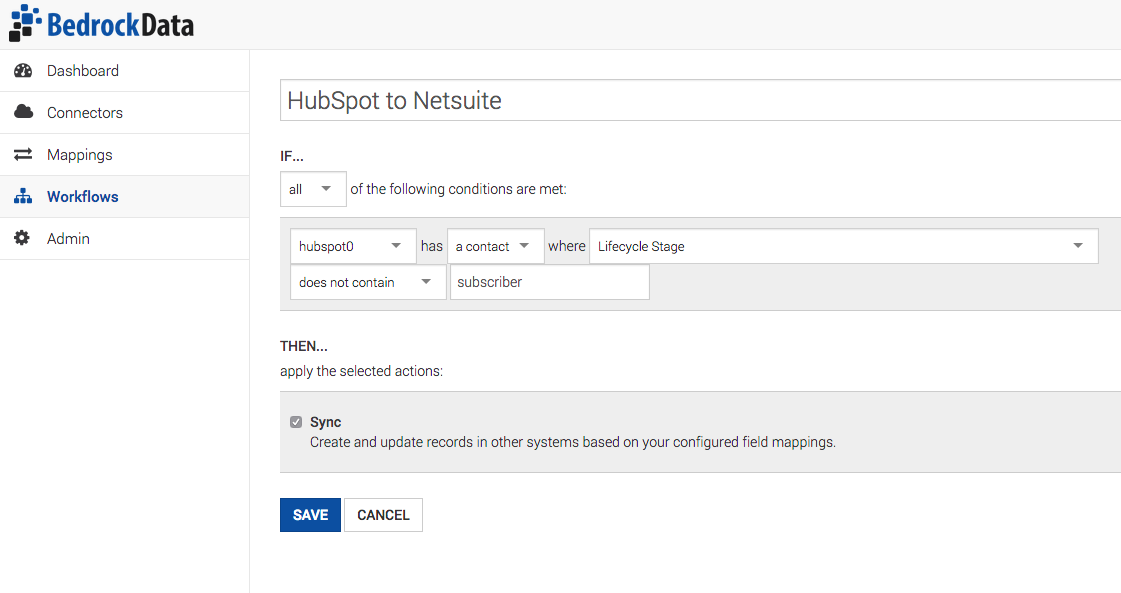Screen dimensions: 1121x593
Task: Click the Connectors cloud icon
Action: click(23, 113)
